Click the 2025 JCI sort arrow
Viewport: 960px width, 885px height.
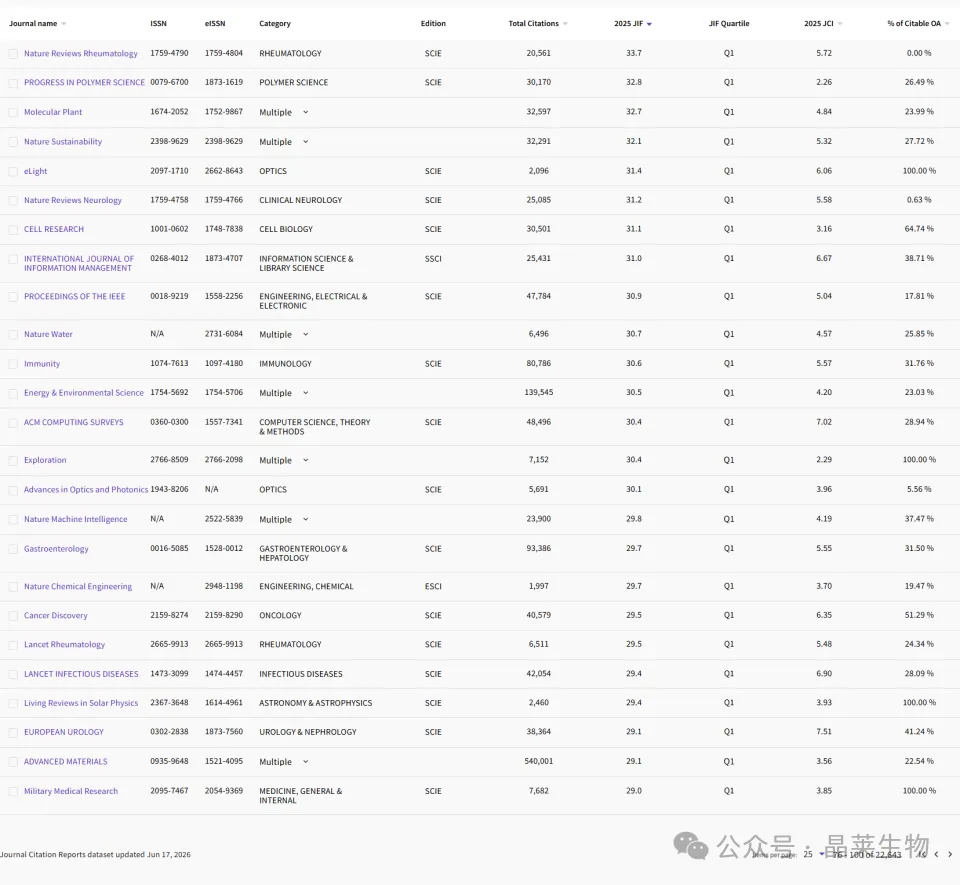tap(840, 24)
